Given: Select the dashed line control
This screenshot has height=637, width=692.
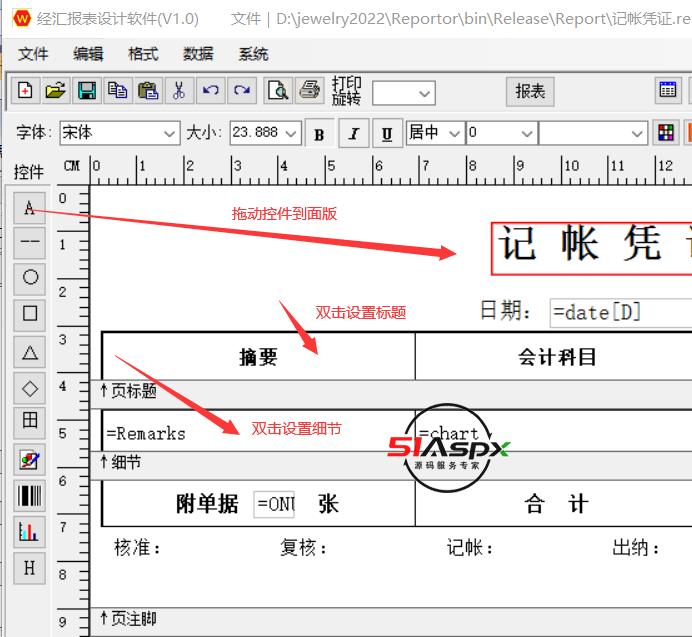Looking at the screenshot, I should coord(30,243).
